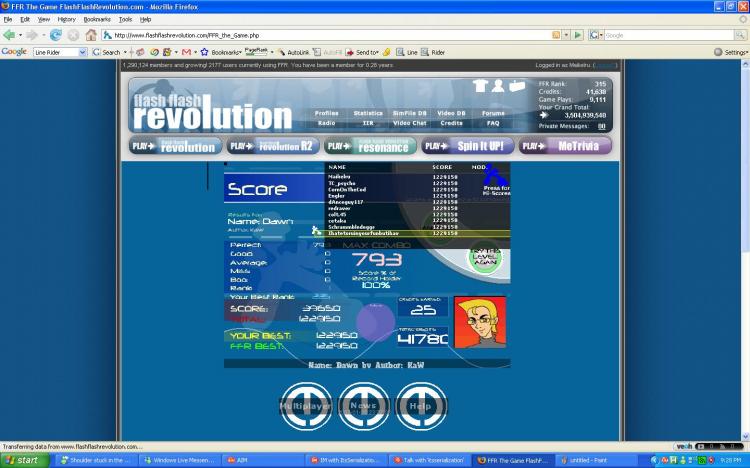
Task: Open the FAQ link
Action: [x=493, y=123]
